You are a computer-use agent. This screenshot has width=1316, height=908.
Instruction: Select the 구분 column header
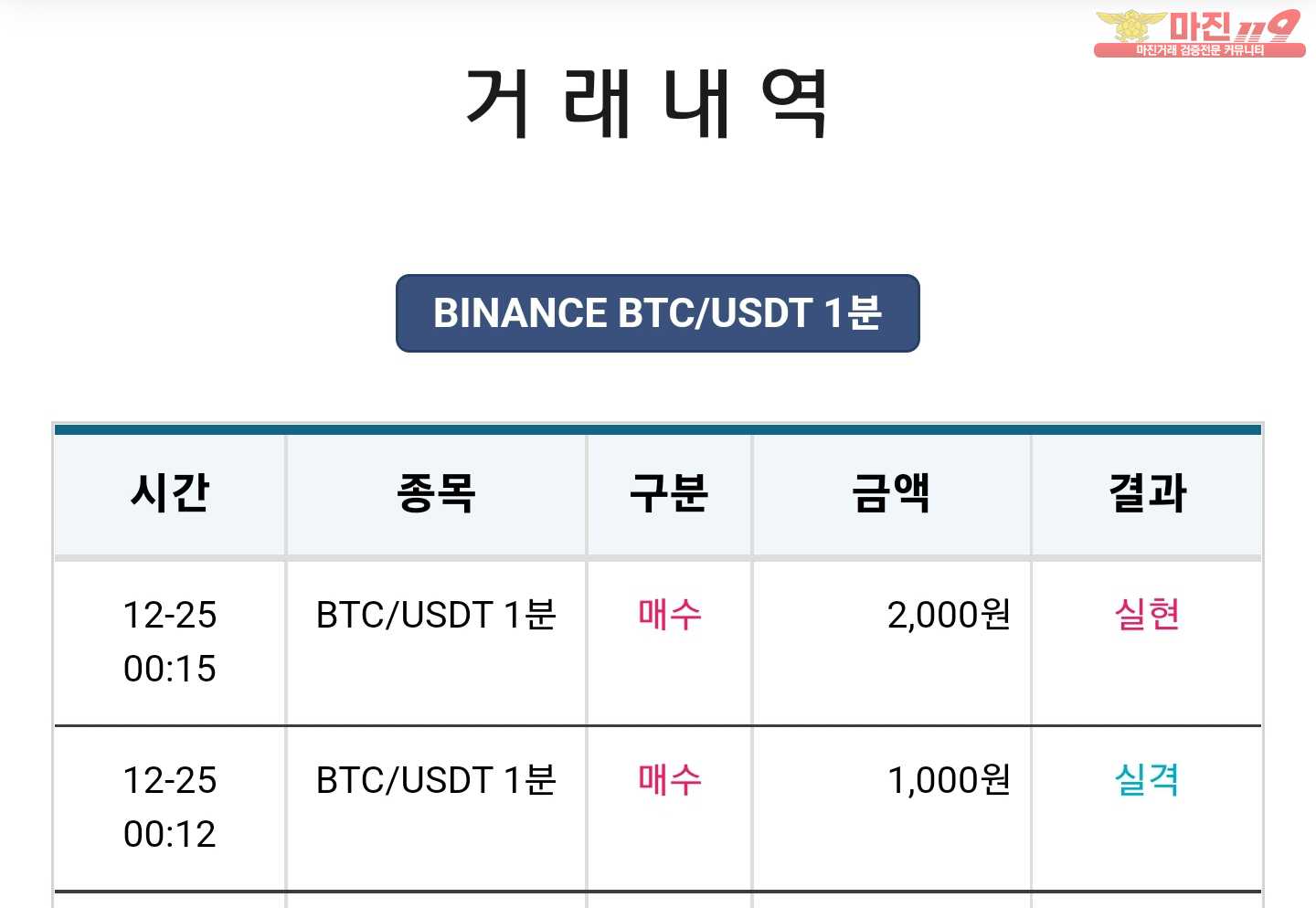click(669, 493)
